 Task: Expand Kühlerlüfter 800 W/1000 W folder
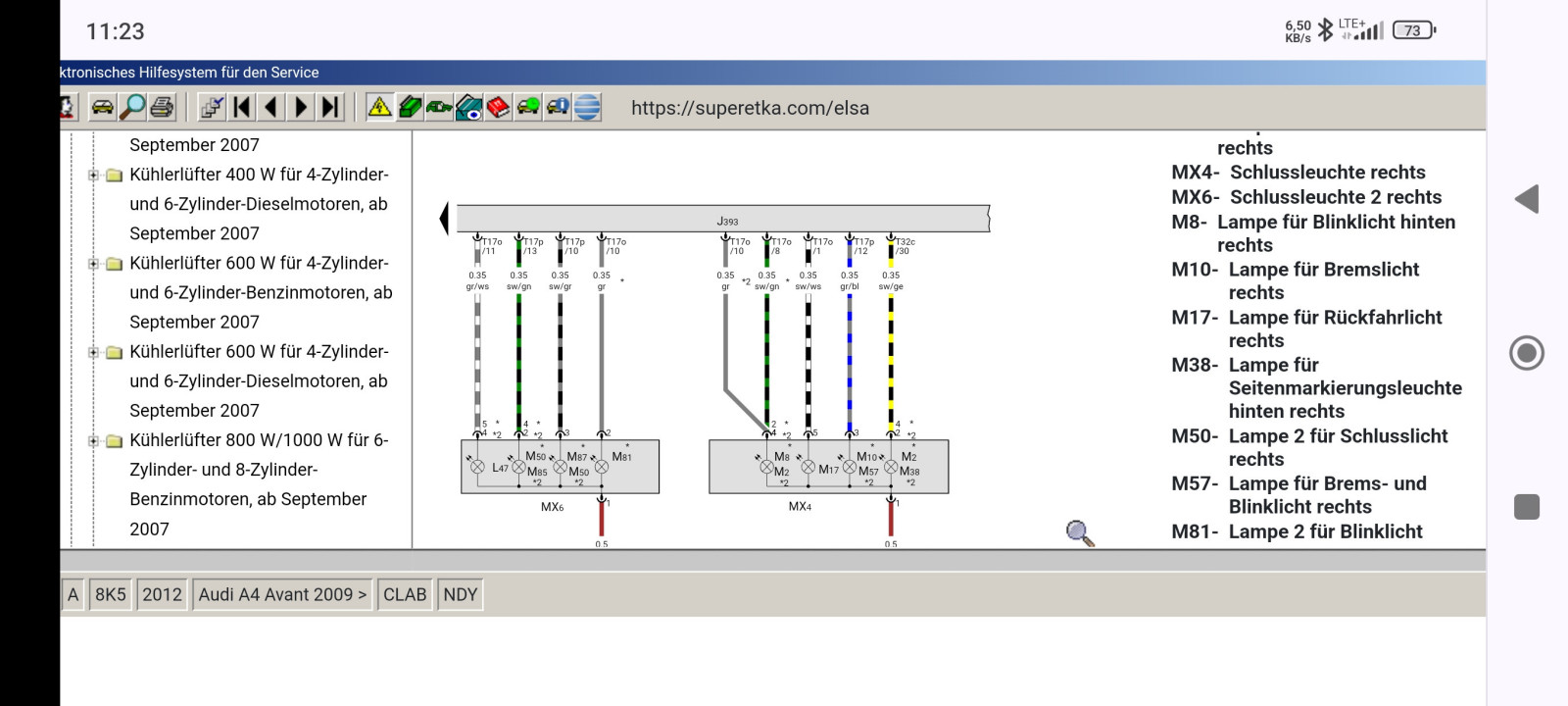tap(94, 441)
